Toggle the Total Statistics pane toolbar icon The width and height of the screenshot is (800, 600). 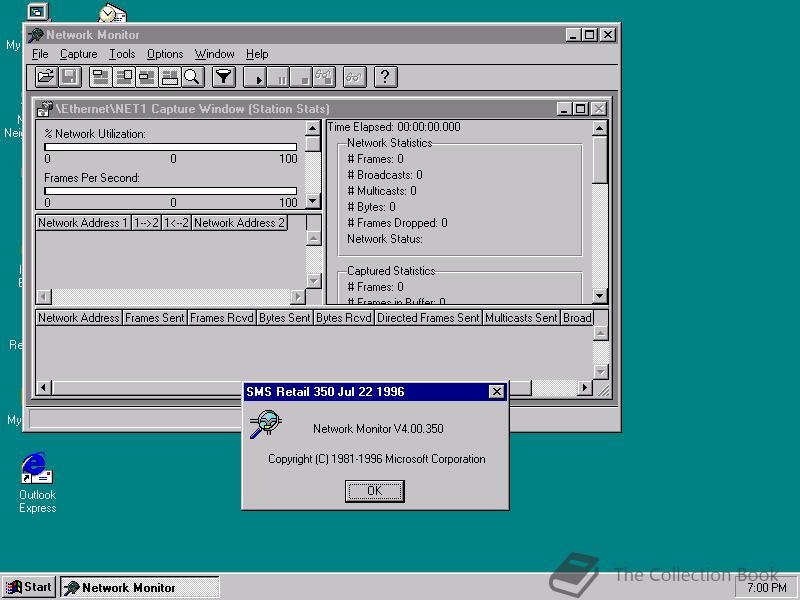(x=123, y=77)
